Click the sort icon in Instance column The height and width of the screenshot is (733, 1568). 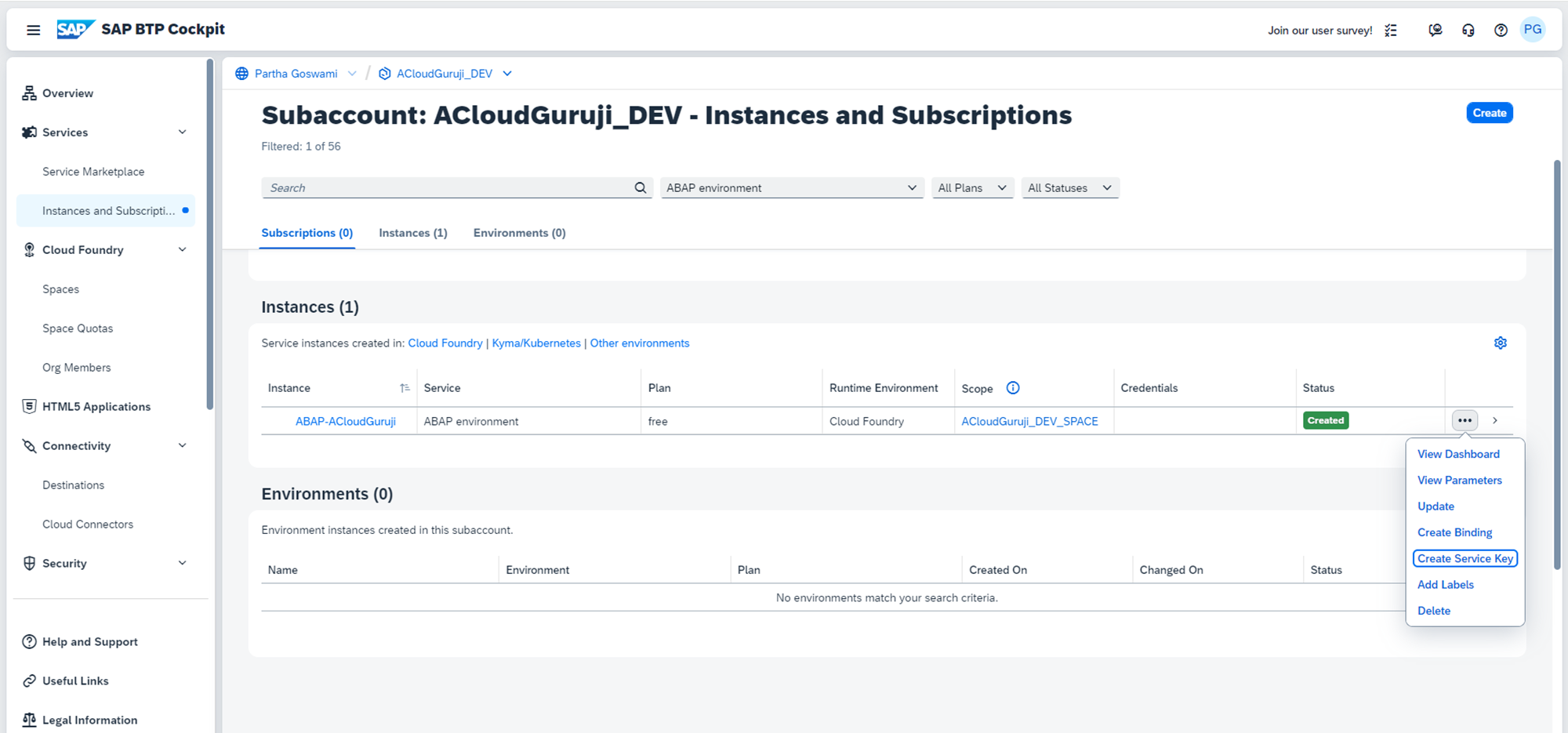405,388
